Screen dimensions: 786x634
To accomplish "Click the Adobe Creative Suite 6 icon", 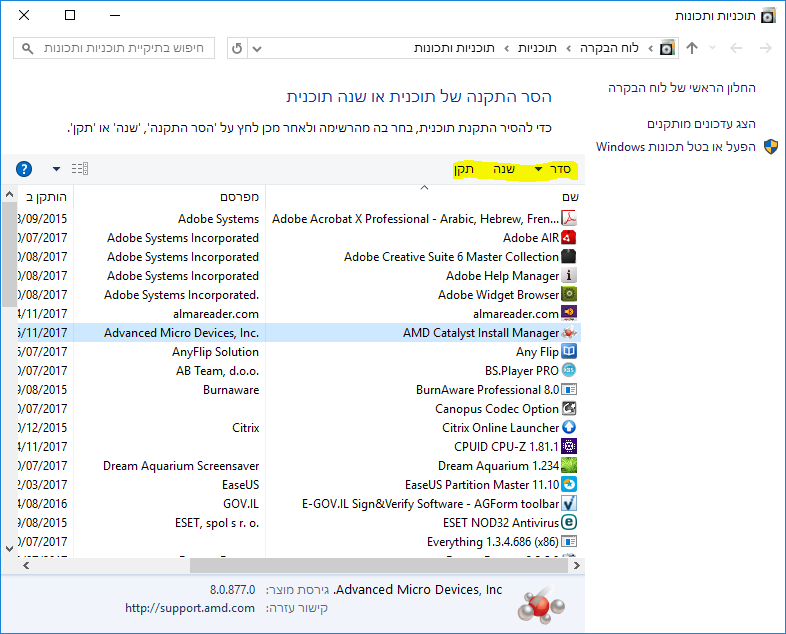I will coord(569,257).
